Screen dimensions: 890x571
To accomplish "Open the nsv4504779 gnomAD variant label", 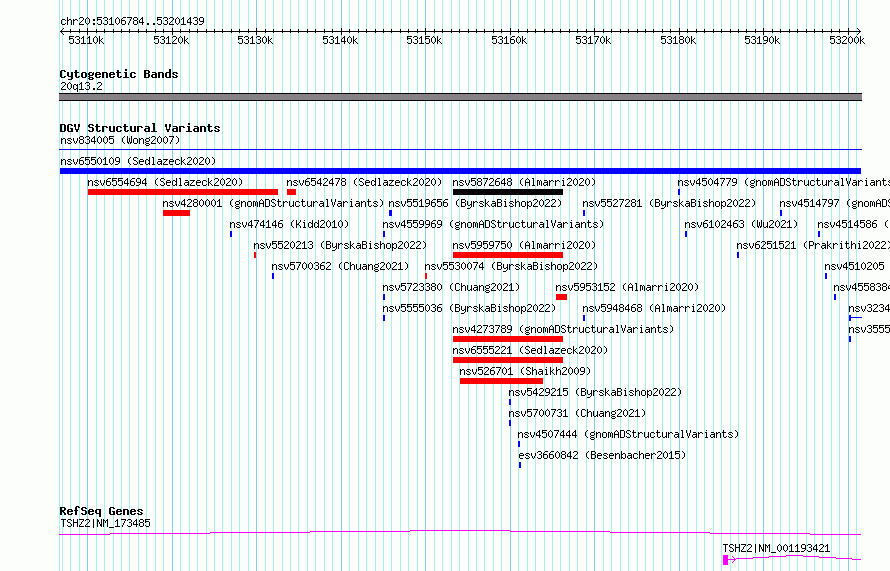I will point(783,182).
